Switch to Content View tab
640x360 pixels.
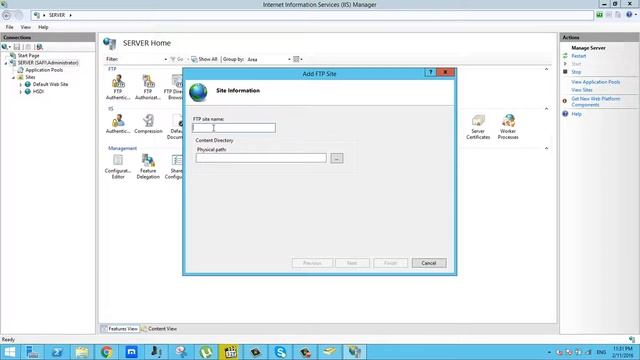click(x=159, y=329)
